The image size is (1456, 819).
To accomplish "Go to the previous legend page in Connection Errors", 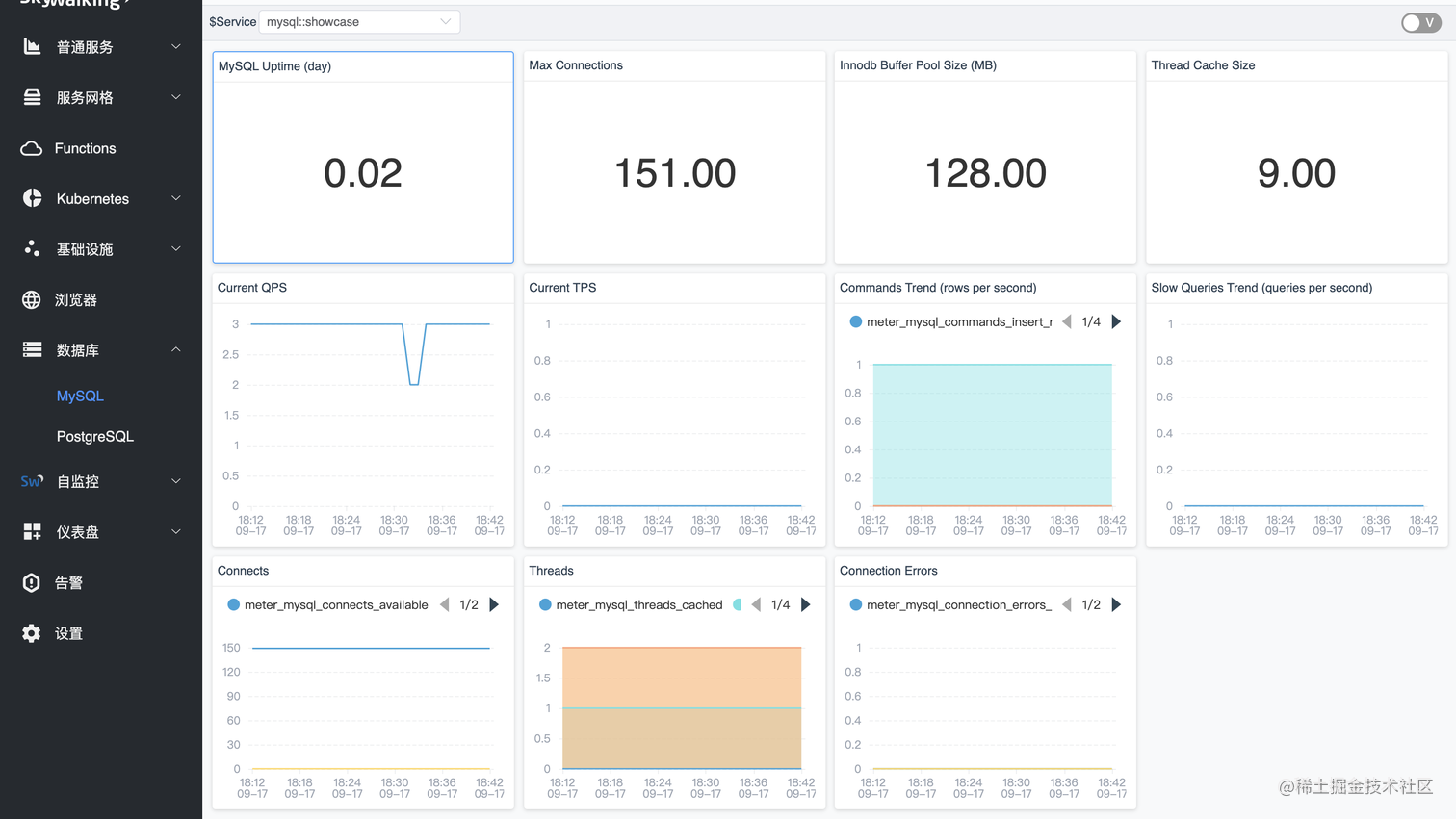I will [1066, 604].
